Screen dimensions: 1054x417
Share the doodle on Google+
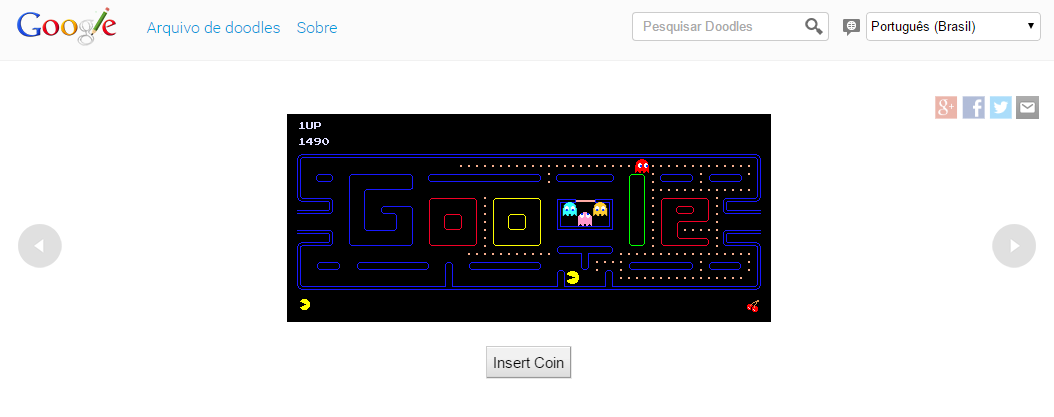click(946, 107)
